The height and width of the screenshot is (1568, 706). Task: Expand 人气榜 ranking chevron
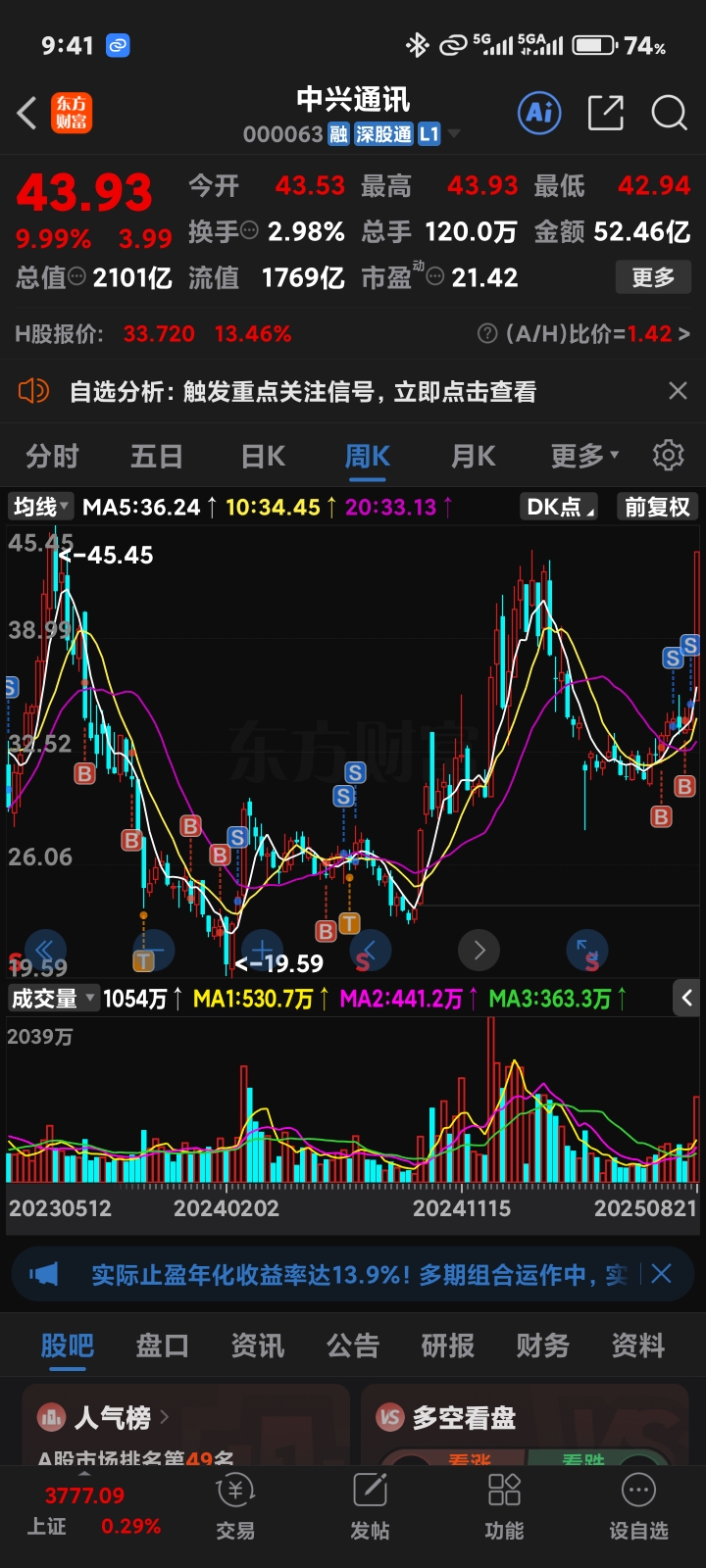(x=164, y=1417)
